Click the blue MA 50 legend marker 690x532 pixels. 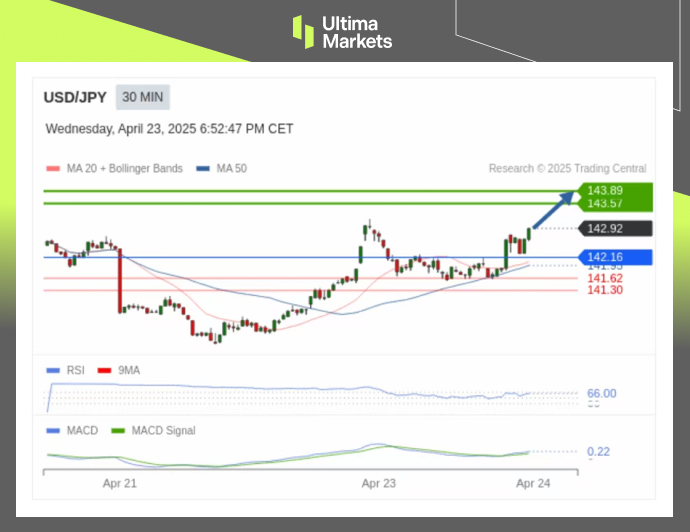pos(204,169)
